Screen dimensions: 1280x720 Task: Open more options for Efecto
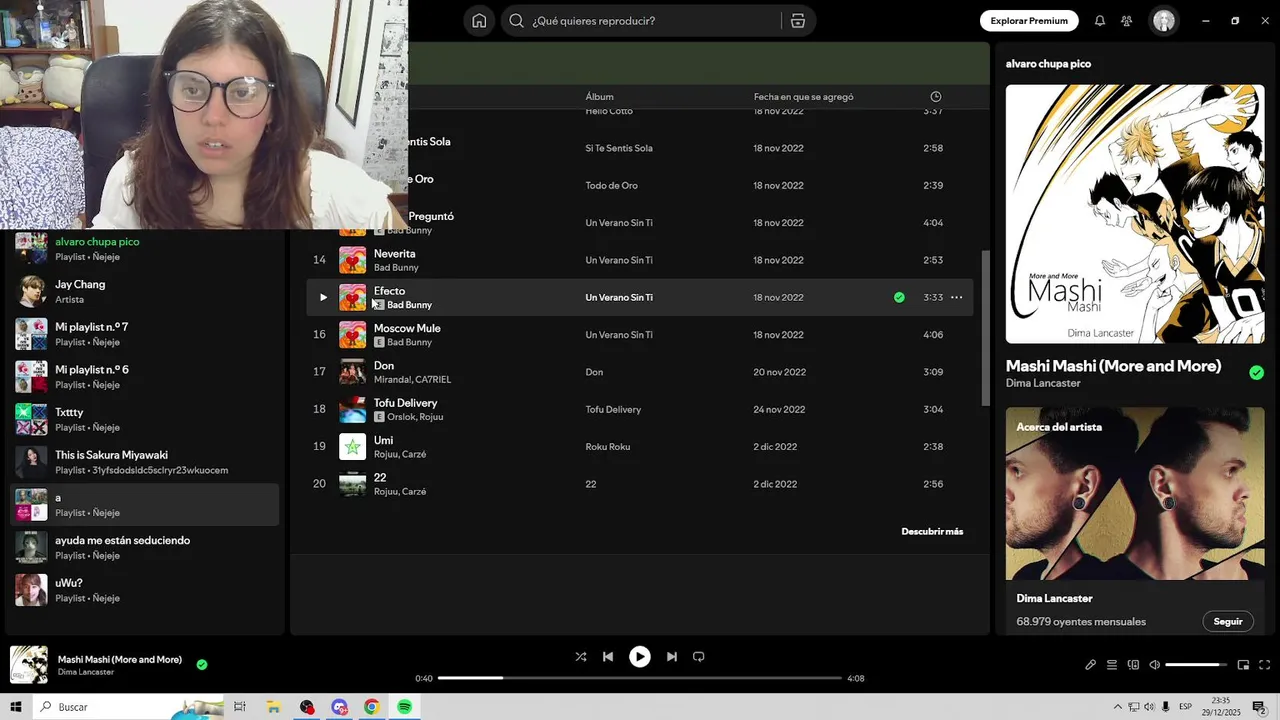[956, 297]
